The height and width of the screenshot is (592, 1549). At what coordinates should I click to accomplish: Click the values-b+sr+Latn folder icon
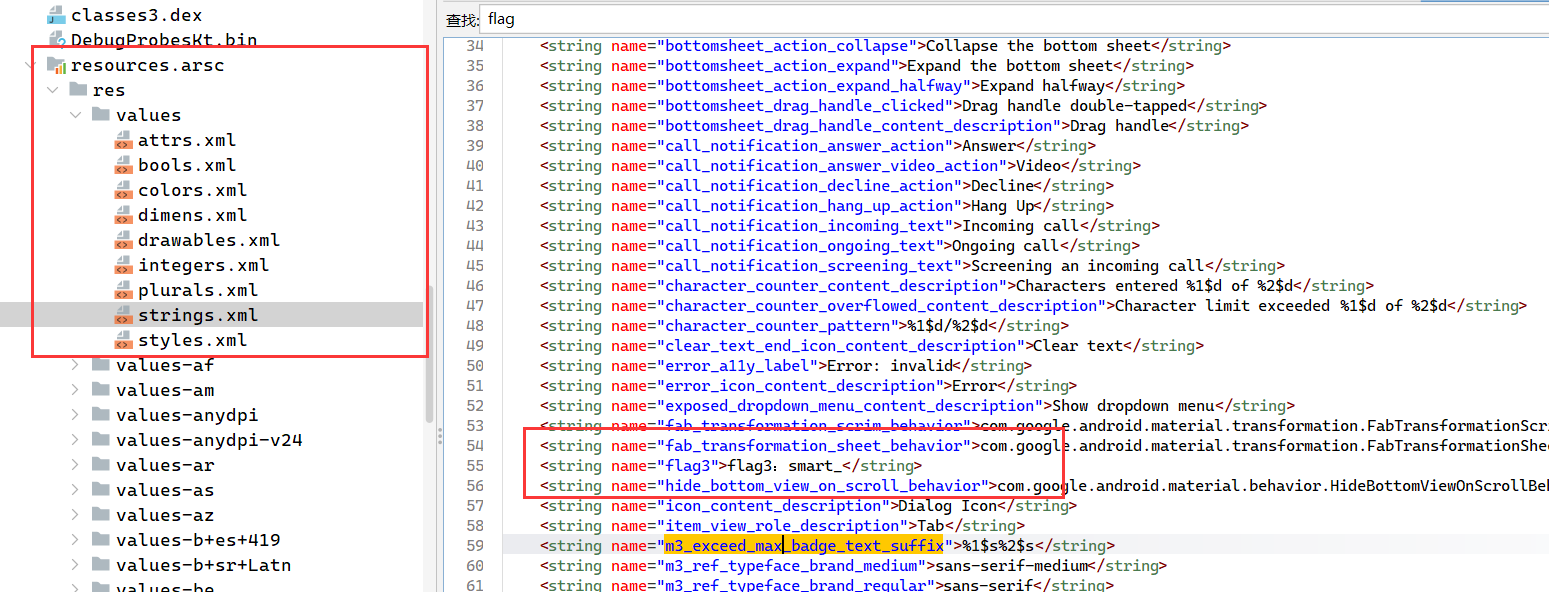(100, 565)
